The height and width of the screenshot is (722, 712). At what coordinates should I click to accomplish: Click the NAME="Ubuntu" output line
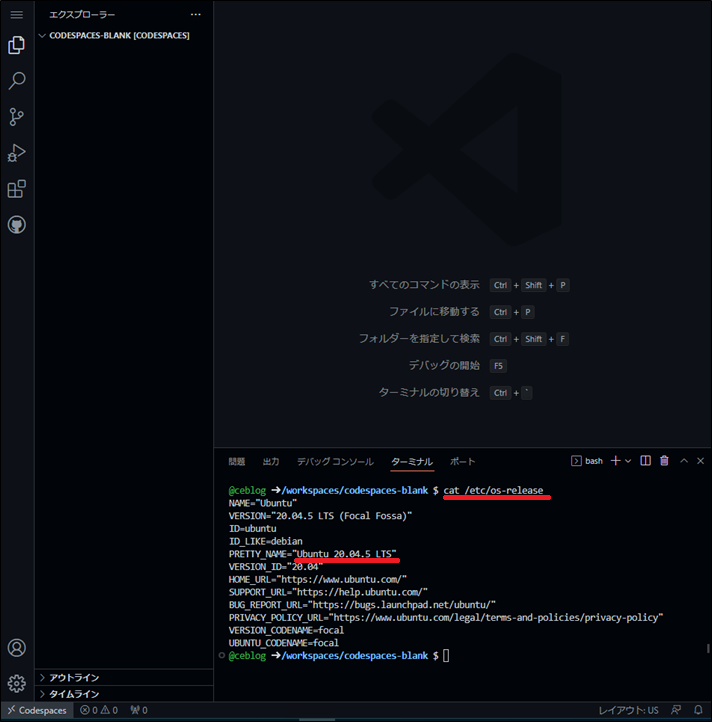tap(263, 503)
